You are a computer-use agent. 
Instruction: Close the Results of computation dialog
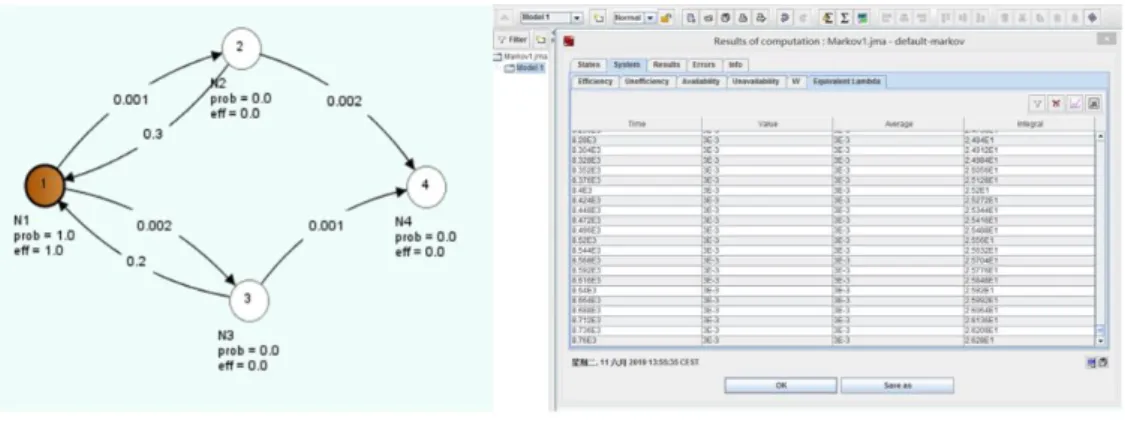1106,39
